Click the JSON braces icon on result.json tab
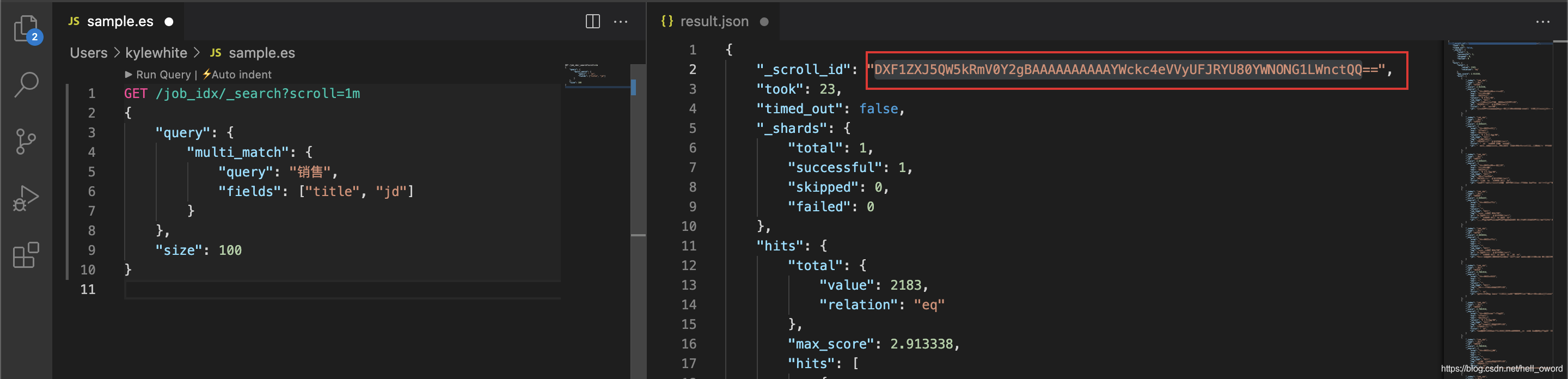 click(667, 21)
